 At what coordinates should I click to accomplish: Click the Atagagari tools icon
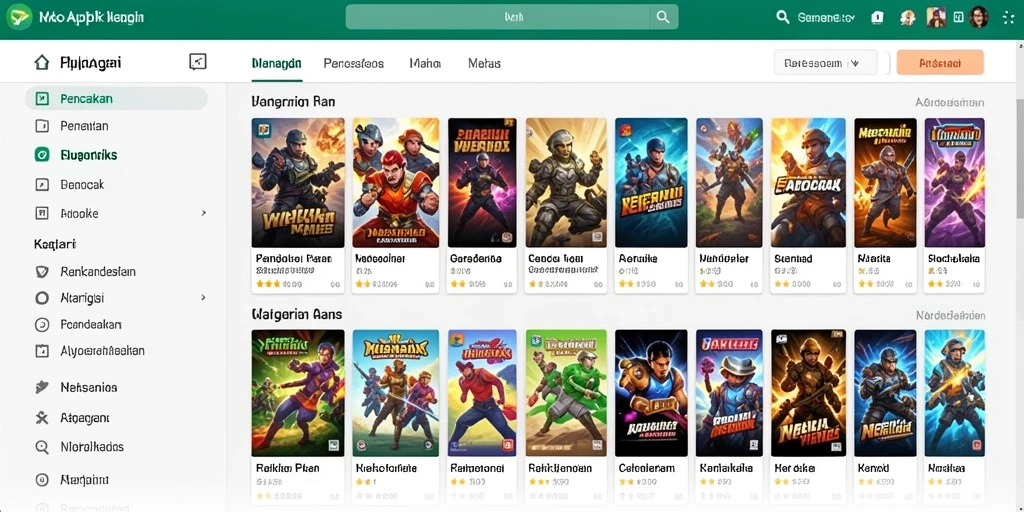(42, 417)
